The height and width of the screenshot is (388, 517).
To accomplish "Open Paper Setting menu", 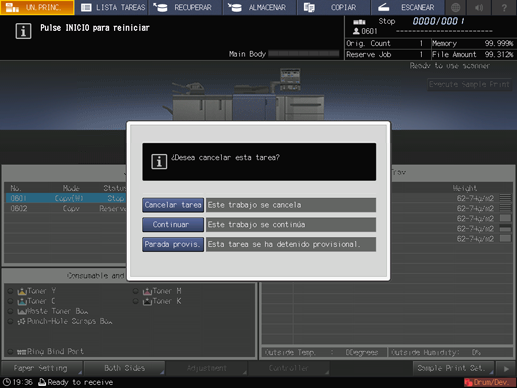I will click(41, 368).
